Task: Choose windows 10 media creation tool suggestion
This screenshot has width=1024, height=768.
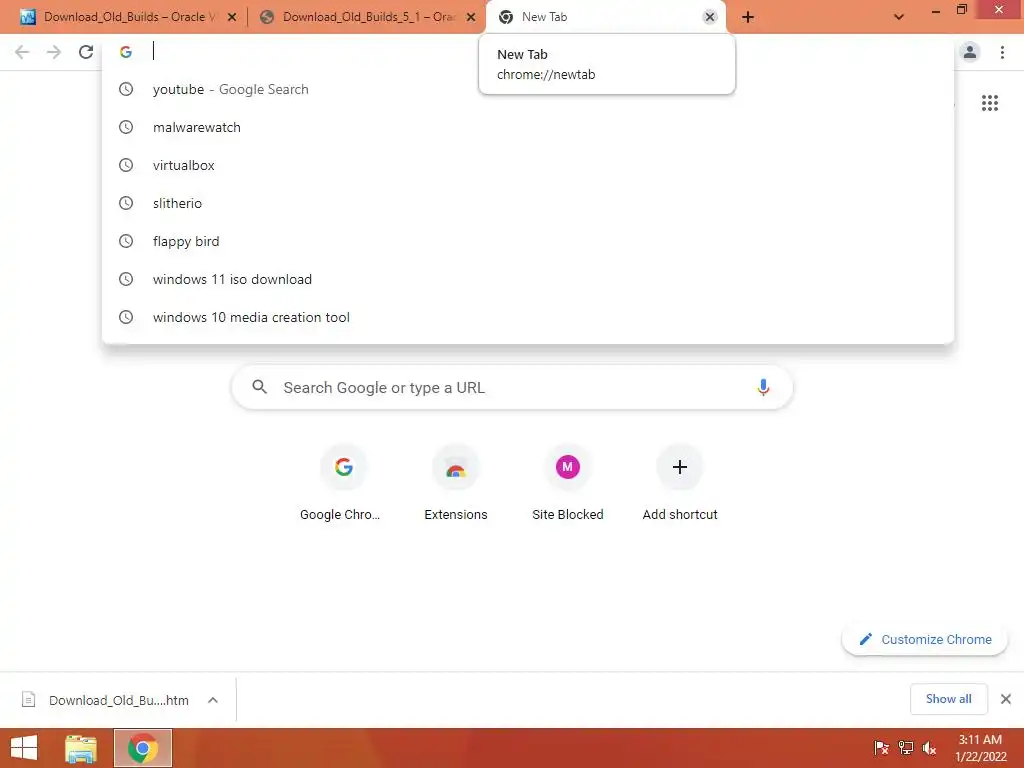Action: pos(528,317)
